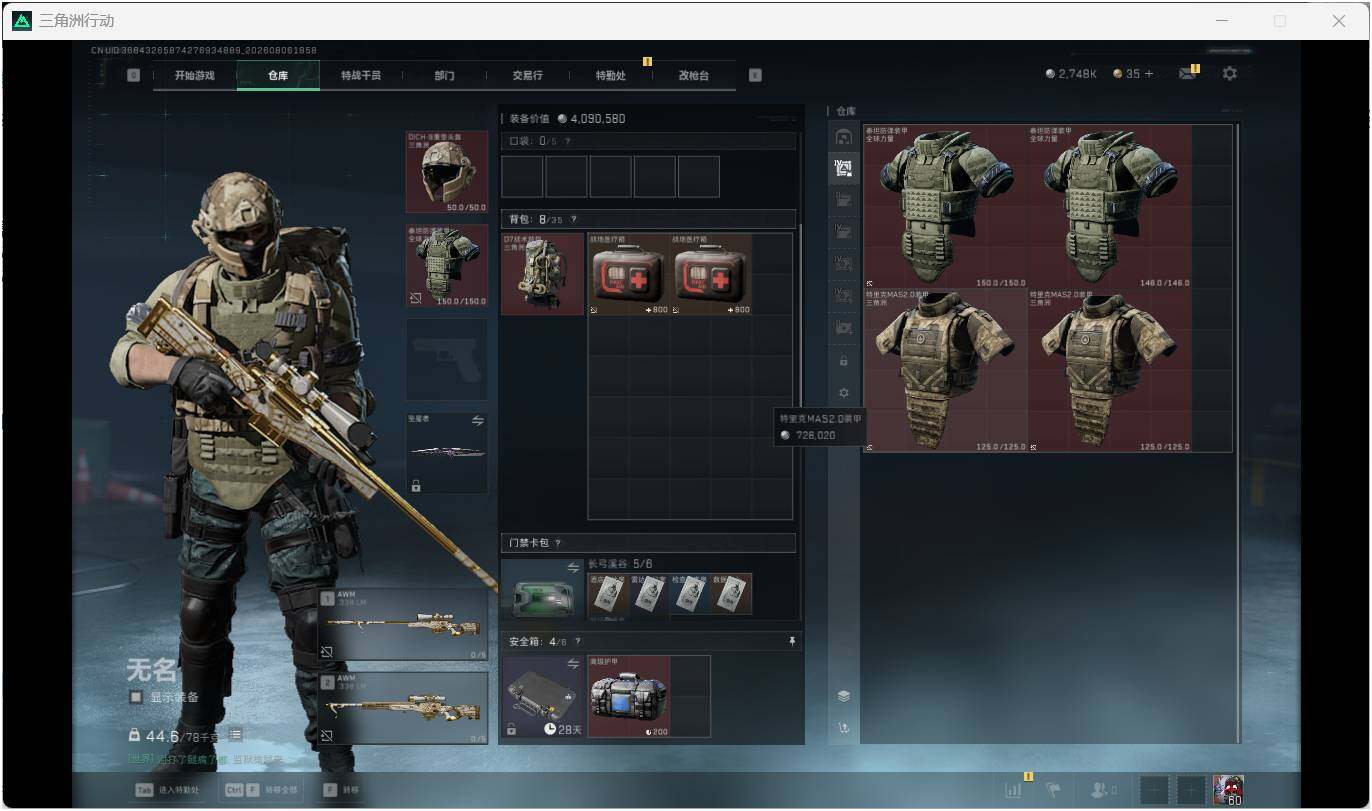Screen dimensions: 1372x811
Task: Switch to the 改枪台 tab
Action: click(x=693, y=75)
